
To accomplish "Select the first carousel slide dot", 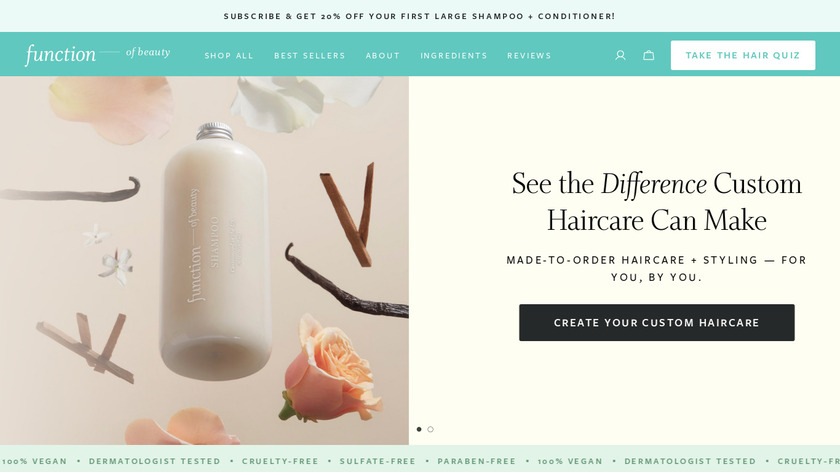I will click(419, 429).
